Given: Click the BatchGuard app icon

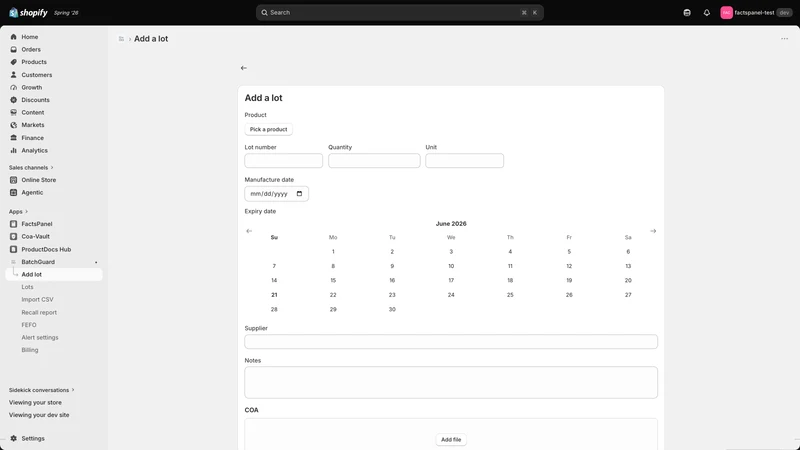Looking at the screenshot, I should click(x=14, y=262).
